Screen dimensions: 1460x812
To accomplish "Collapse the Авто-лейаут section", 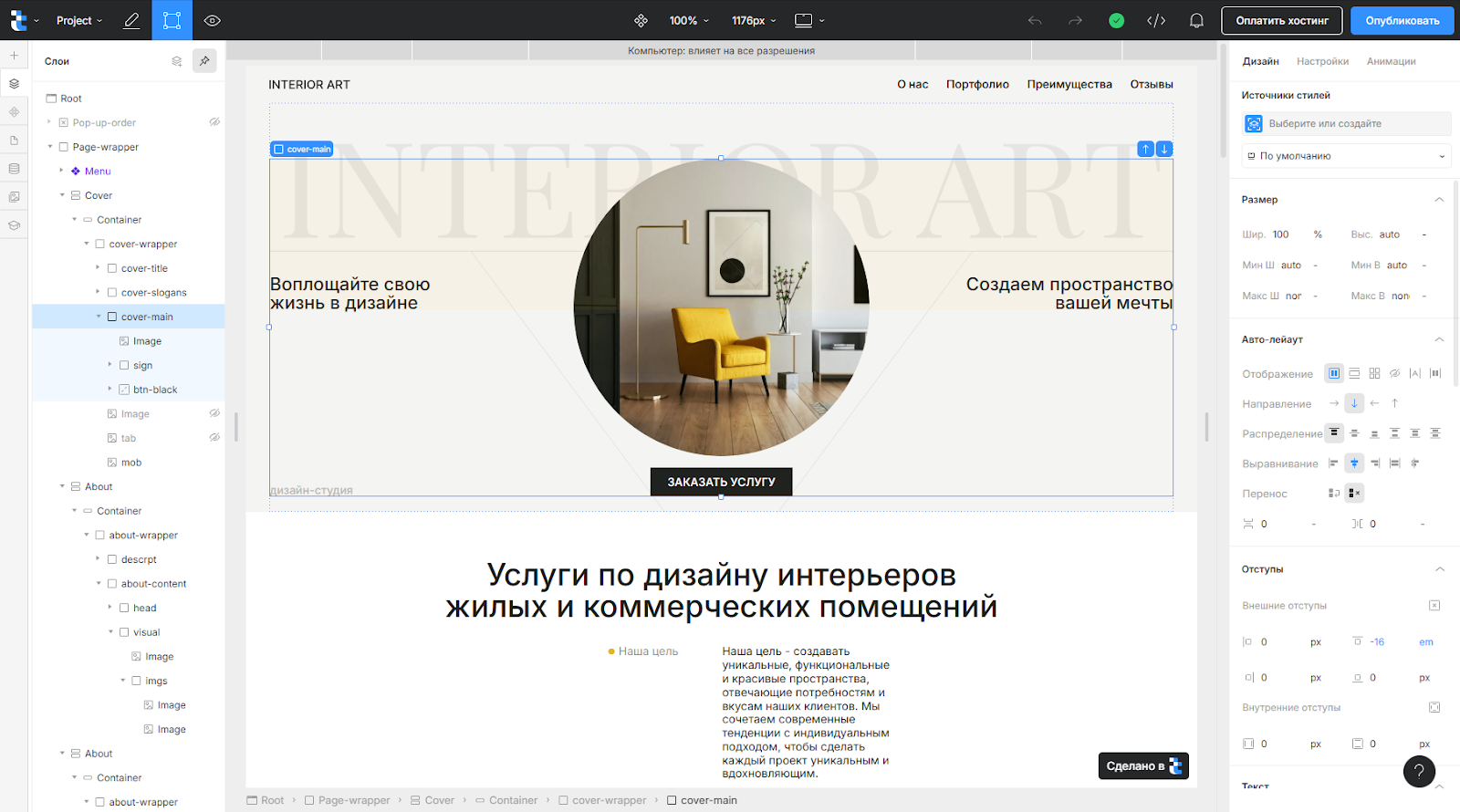I will pos(1439,339).
